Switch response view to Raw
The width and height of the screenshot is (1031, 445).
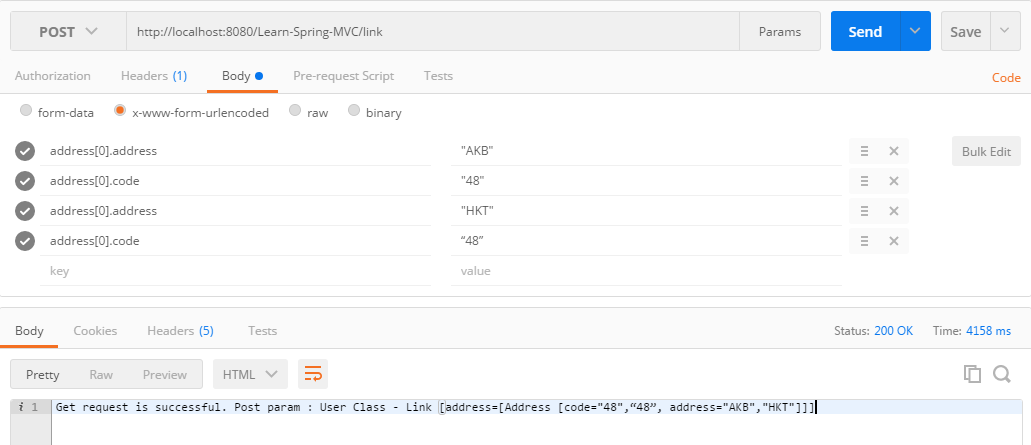tap(101, 374)
